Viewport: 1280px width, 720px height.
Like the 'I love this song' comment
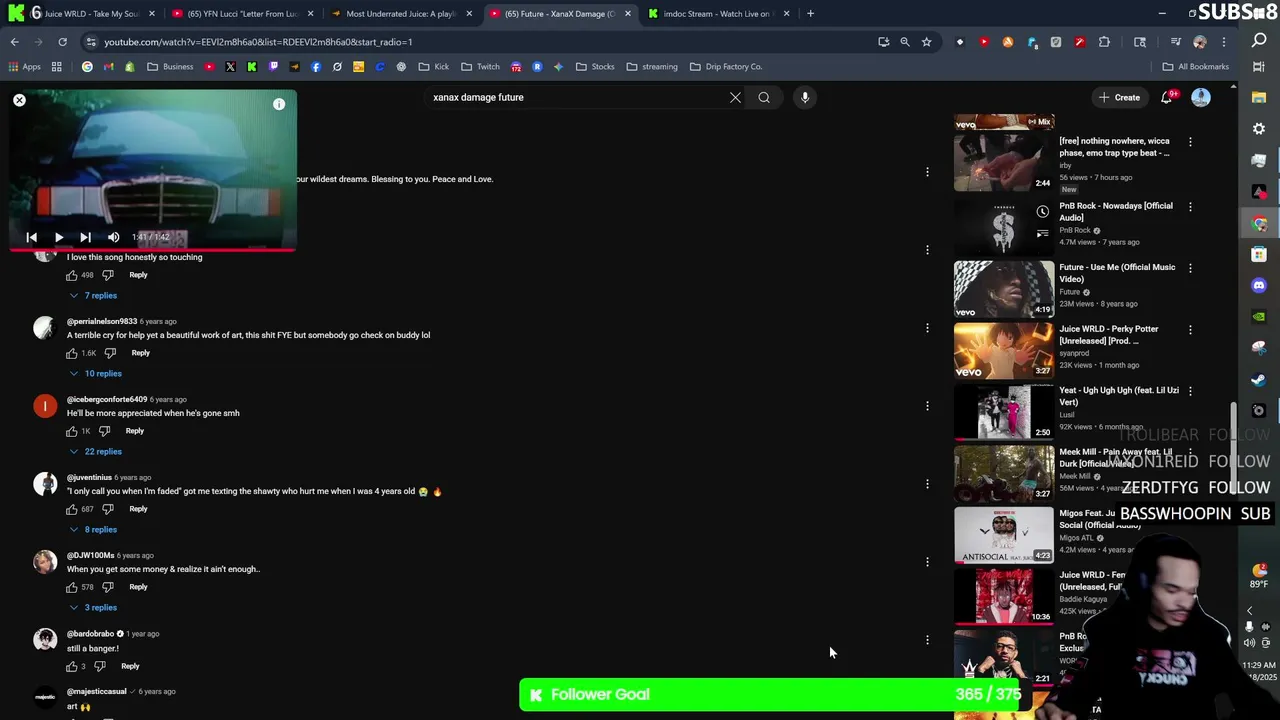[x=72, y=275]
